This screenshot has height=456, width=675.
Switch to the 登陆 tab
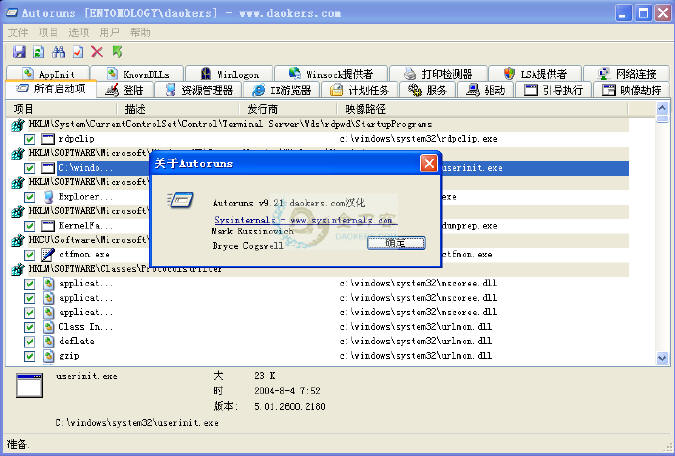coord(125,90)
